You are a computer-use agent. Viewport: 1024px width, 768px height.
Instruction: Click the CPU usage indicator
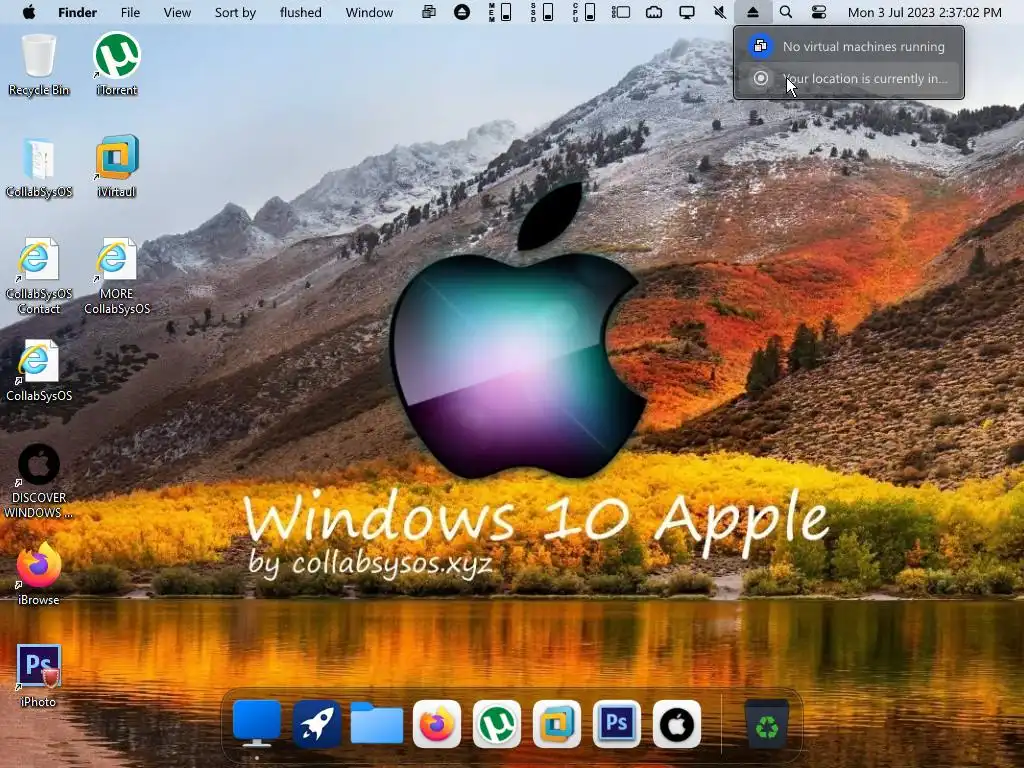coord(583,12)
